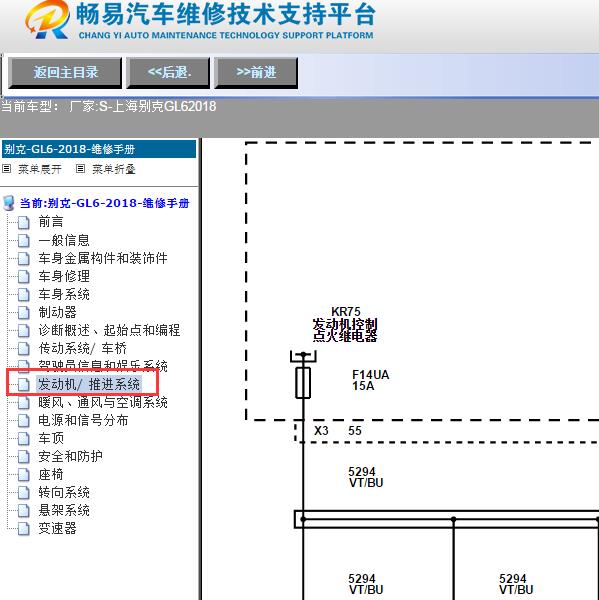Screen dimensions: 599x600
Task: Click the page icon beside 暖风、通风与空调系统
Action: pos(24,403)
